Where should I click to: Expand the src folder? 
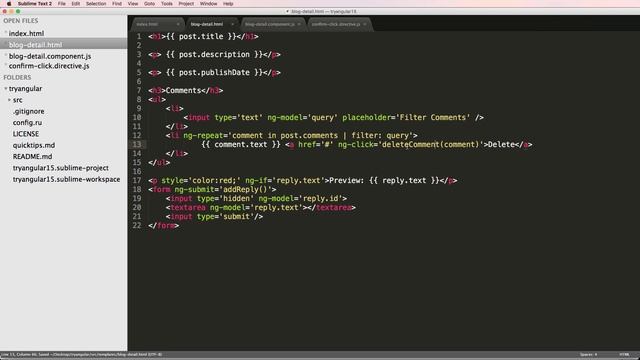[9, 100]
